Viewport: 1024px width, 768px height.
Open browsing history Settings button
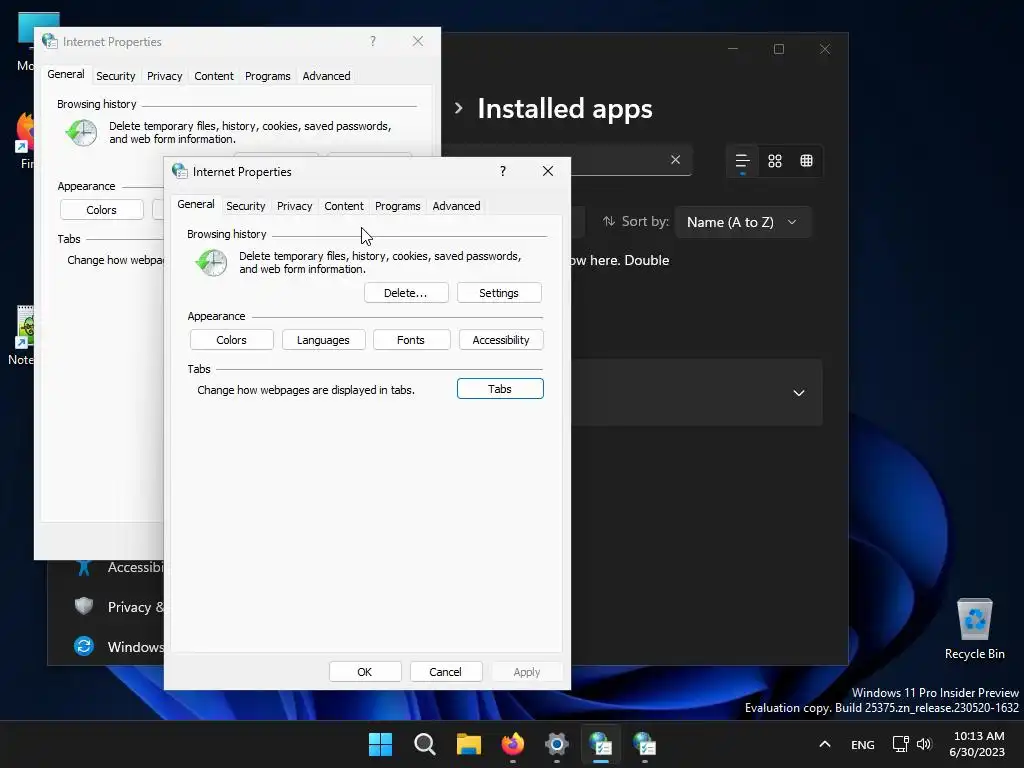(499, 293)
